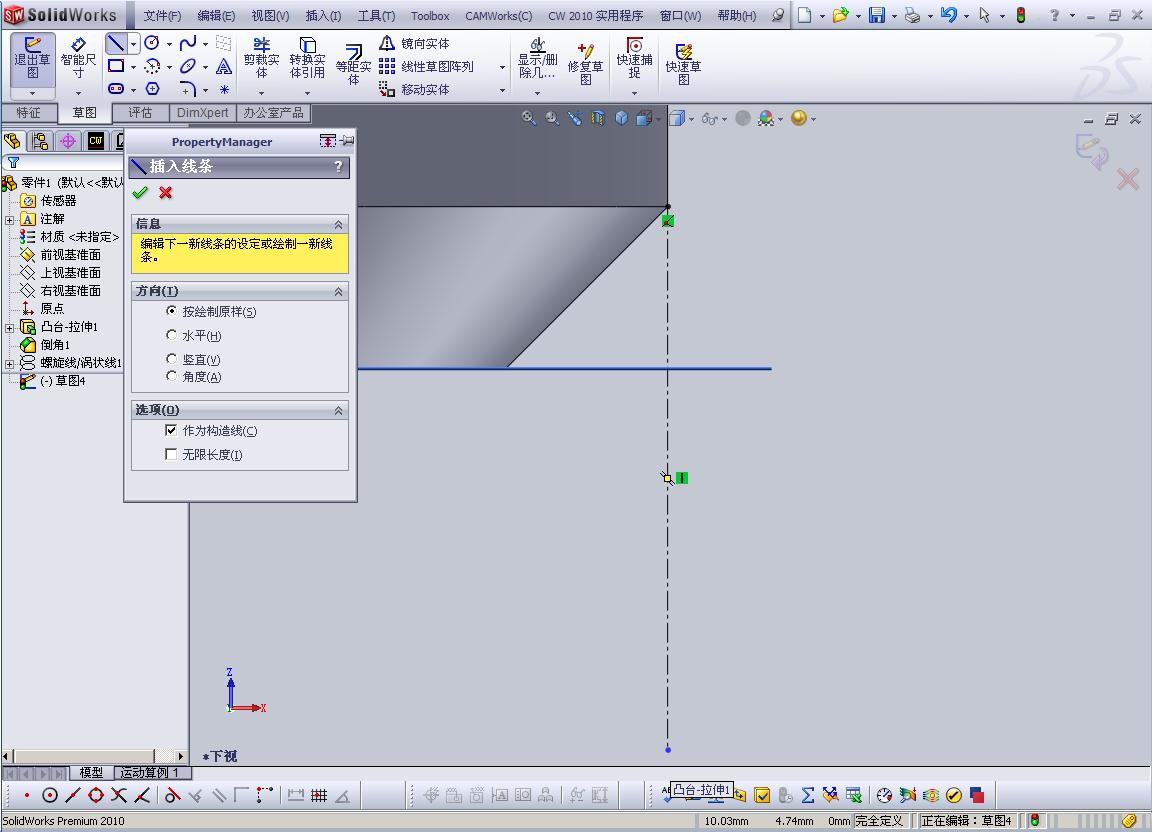Select the Polygon sketch tool
The image size is (1152, 832).
click(x=152, y=89)
